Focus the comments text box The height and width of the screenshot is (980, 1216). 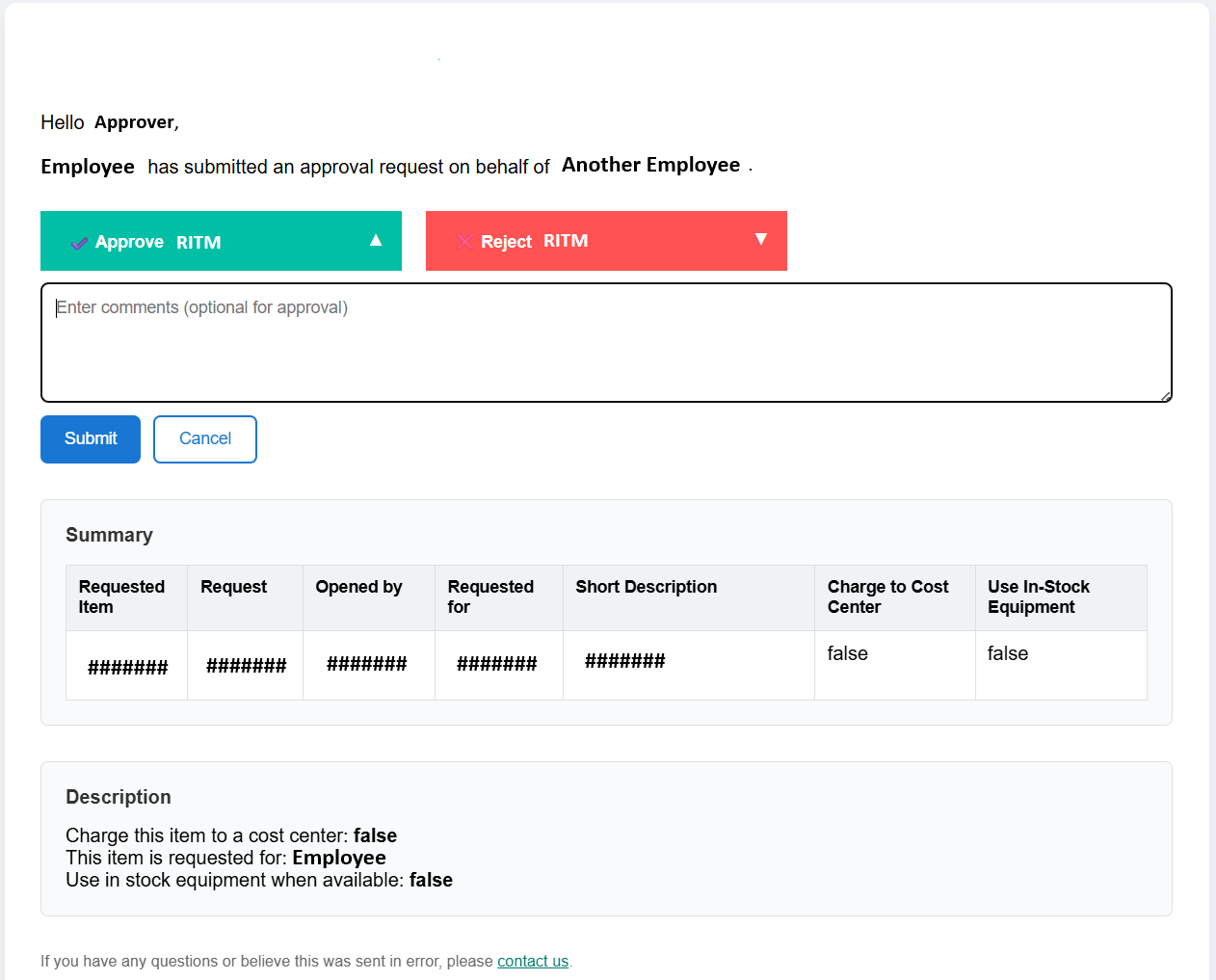pyautogui.click(x=606, y=342)
